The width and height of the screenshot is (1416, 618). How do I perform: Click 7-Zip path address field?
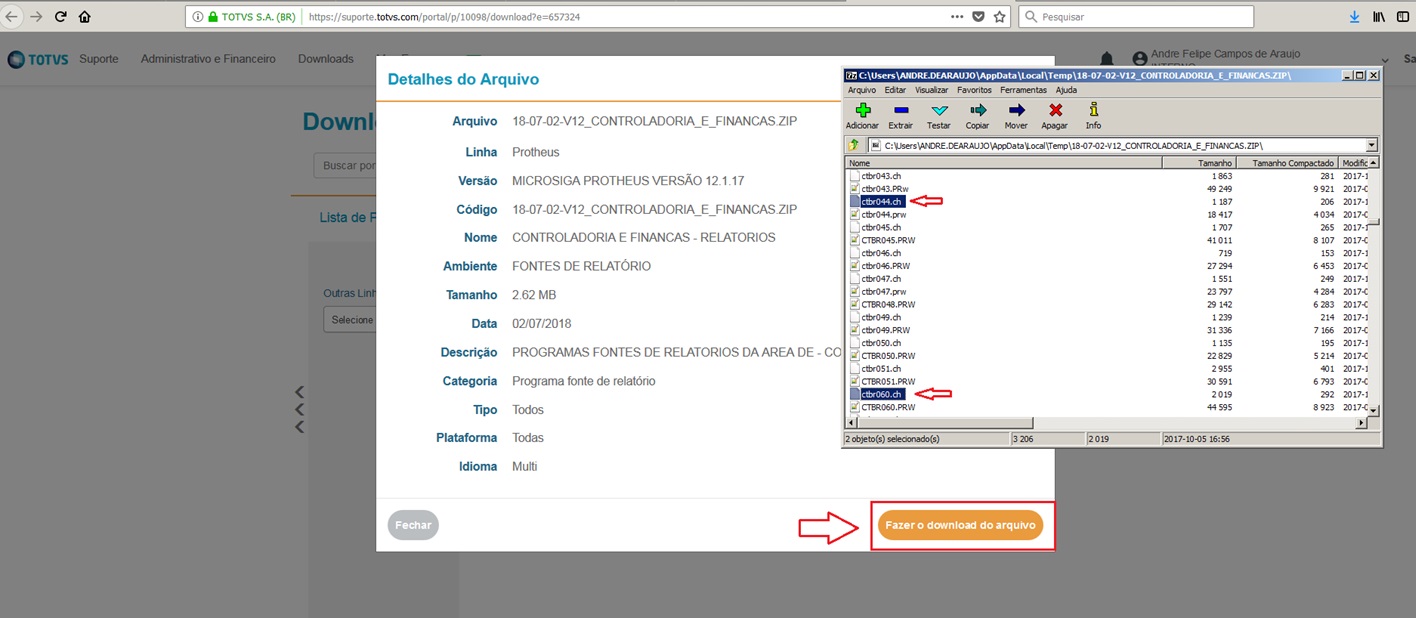1122,146
